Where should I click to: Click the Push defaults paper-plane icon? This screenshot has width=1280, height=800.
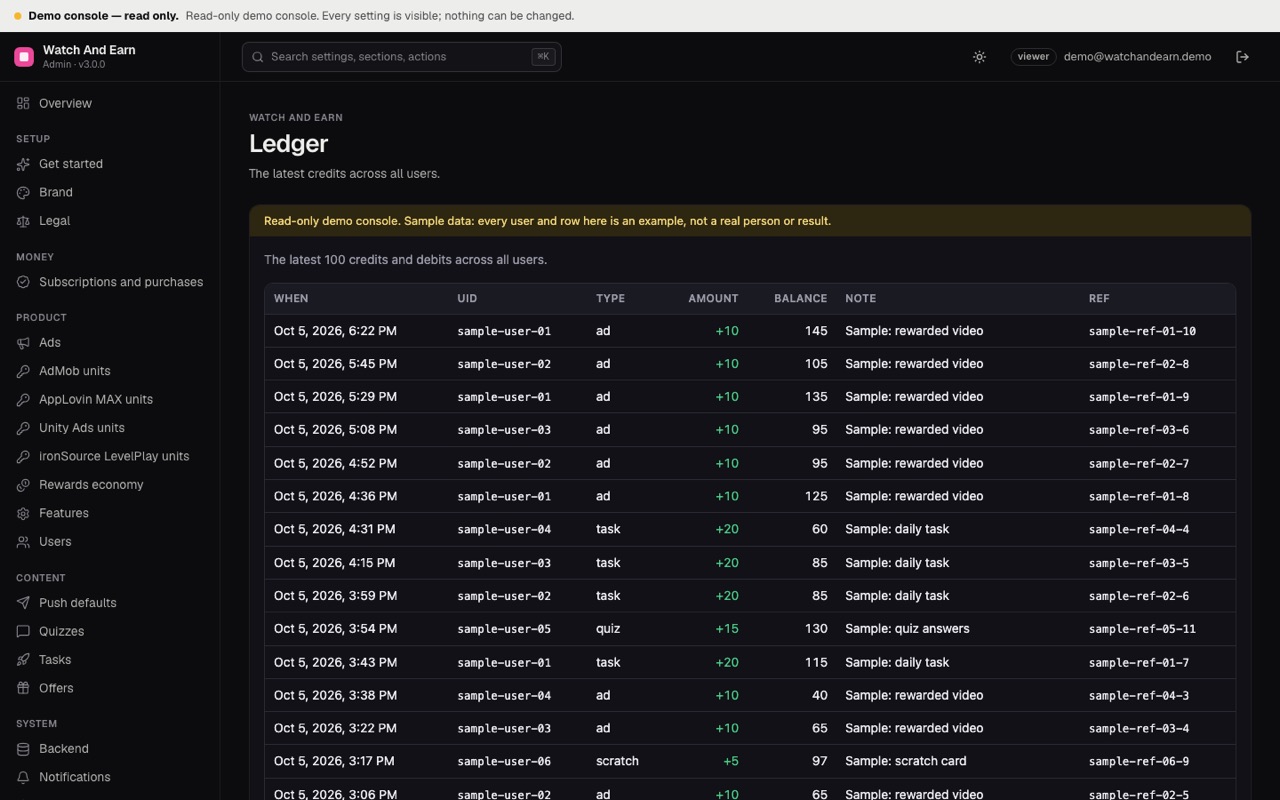(x=23, y=603)
